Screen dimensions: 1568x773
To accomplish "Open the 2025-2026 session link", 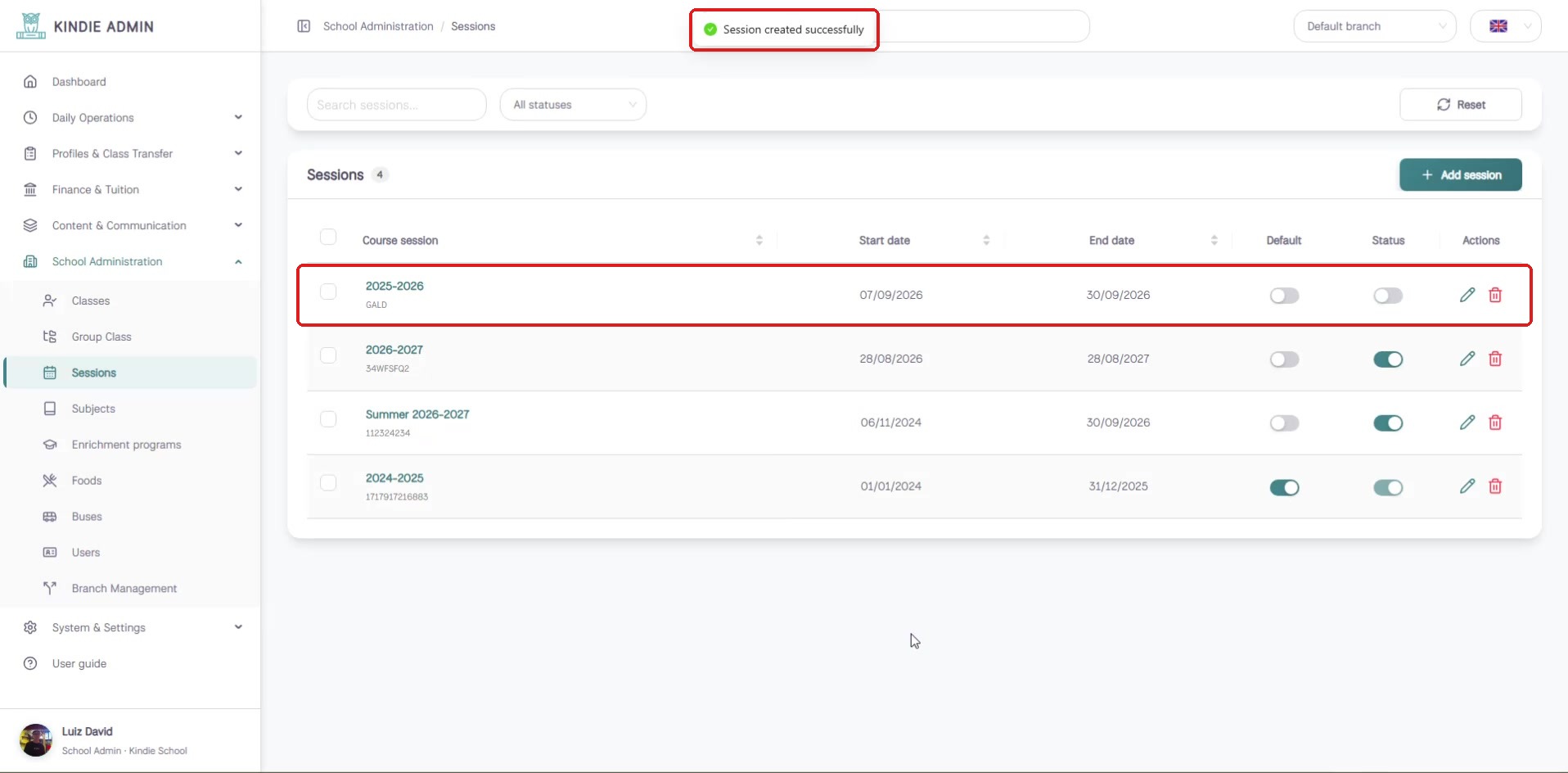I will pos(394,286).
